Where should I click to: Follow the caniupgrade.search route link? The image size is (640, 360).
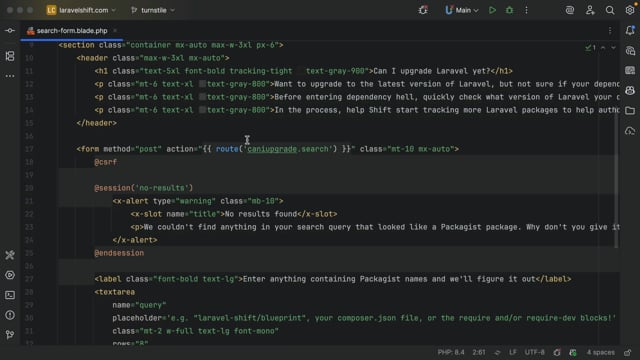[x=288, y=149]
